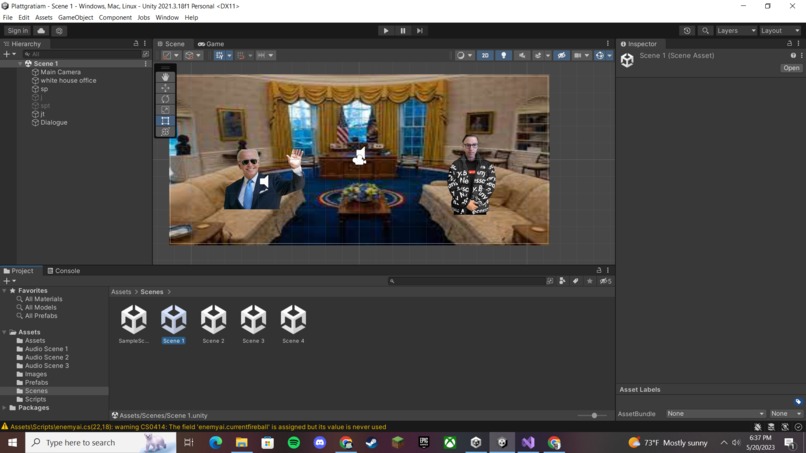Screen dimensions: 806x453
Task: Open the Layout dropdown
Action: [780, 31]
